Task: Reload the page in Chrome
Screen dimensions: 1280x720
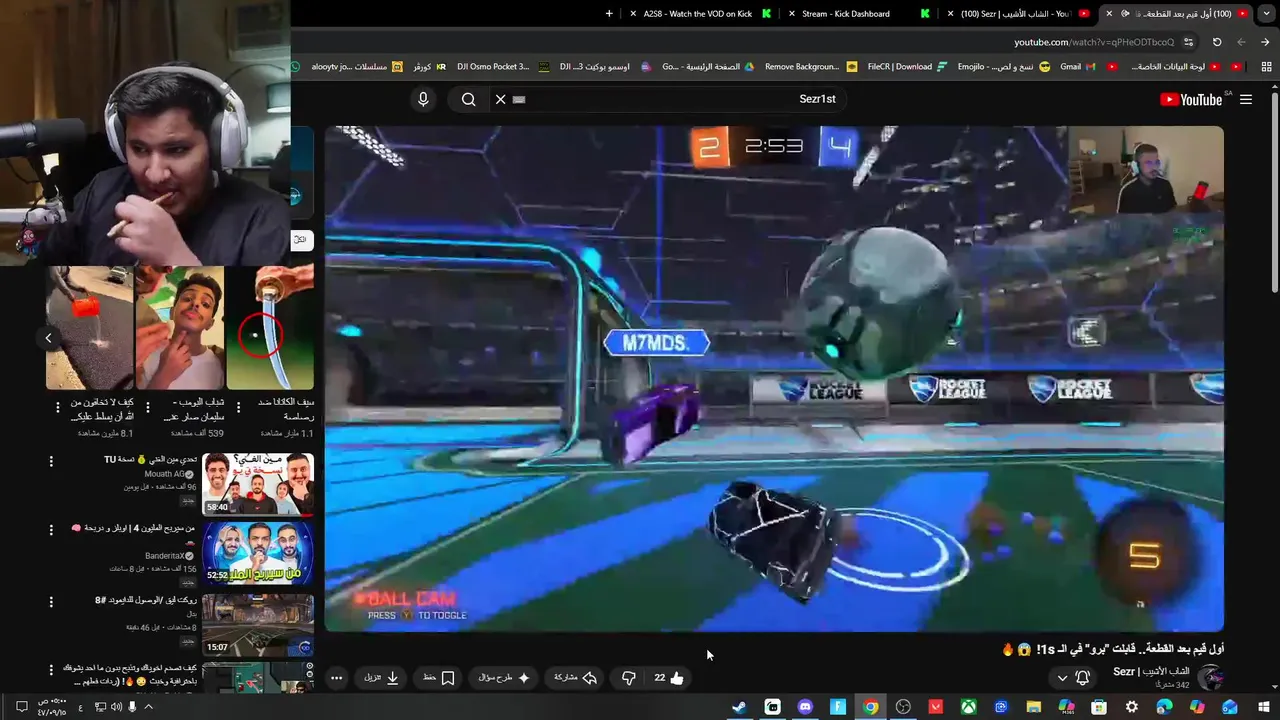Action: tap(1217, 42)
